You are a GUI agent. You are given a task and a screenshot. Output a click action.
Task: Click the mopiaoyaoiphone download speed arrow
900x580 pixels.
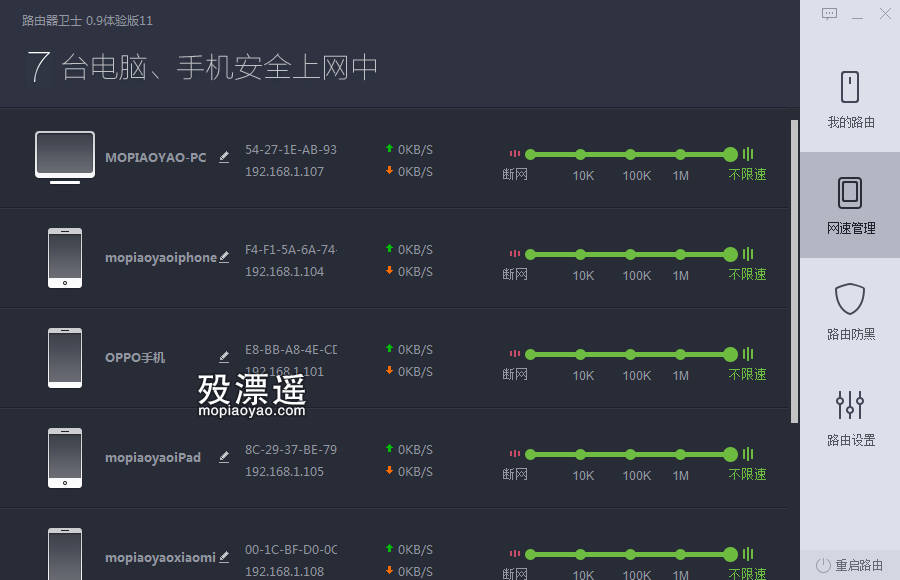click(x=389, y=270)
